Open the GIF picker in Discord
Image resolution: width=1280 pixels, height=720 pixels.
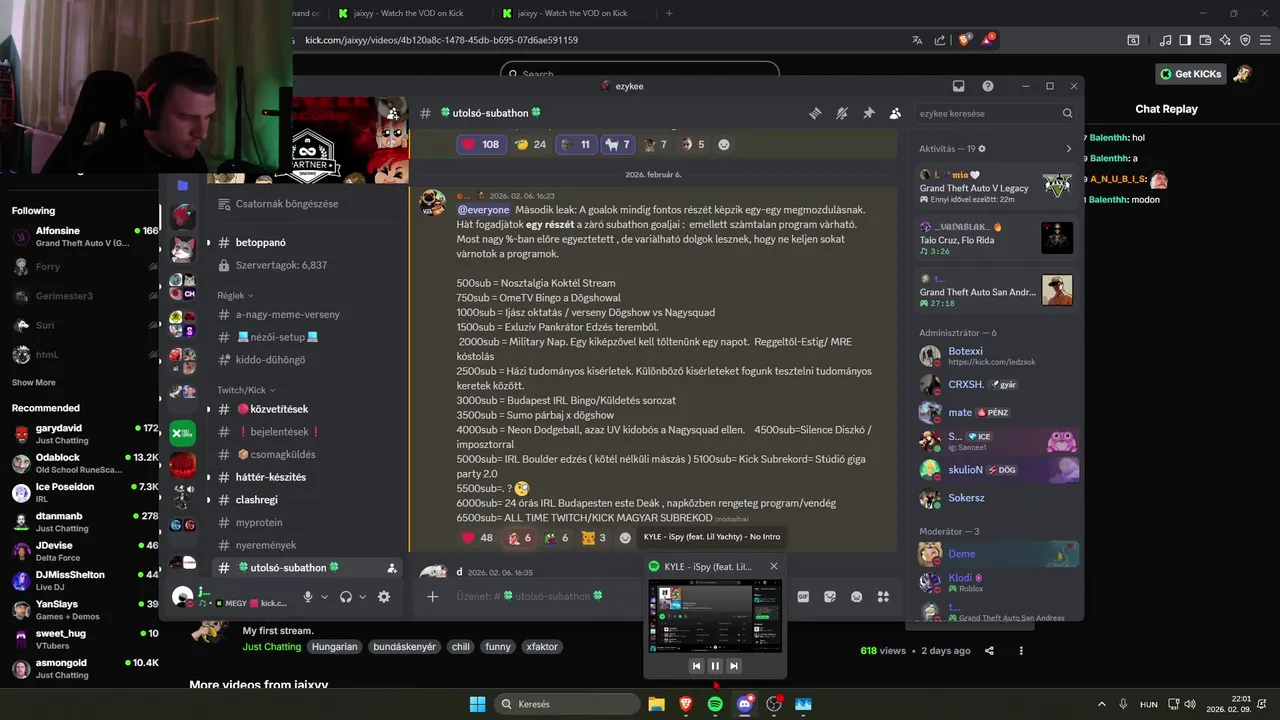pyautogui.click(x=803, y=596)
